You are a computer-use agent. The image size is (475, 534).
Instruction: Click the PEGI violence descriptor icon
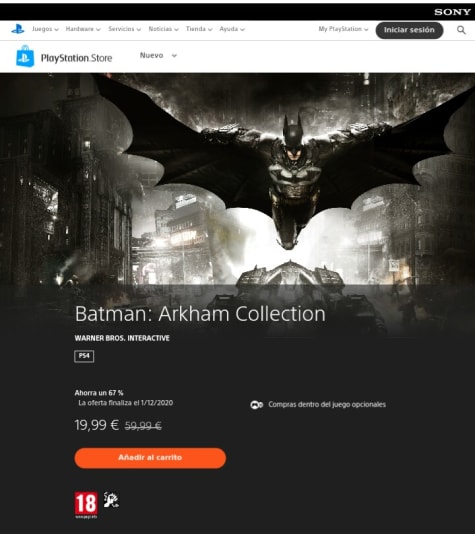click(111, 500)
